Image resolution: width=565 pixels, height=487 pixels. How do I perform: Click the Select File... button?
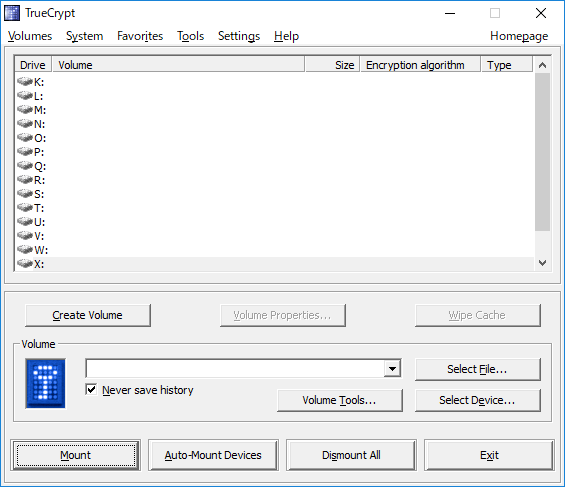coord(478,369)
